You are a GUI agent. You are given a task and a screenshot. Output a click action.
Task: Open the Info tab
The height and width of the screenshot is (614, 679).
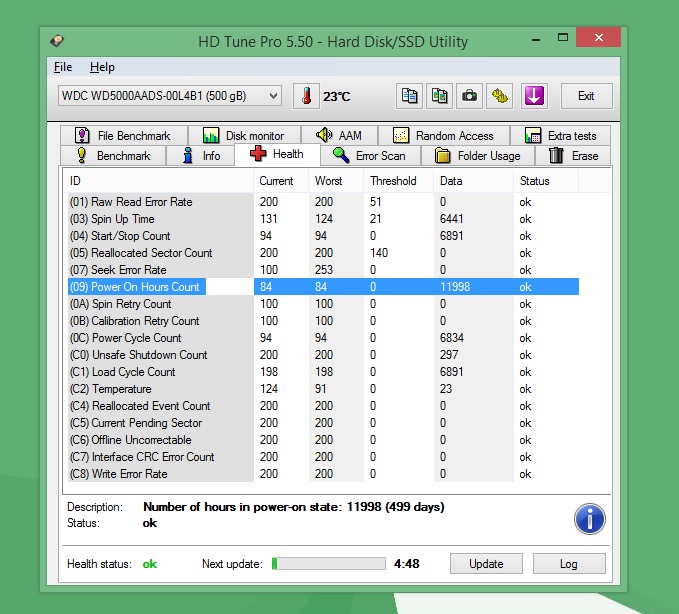click(201, 155)
